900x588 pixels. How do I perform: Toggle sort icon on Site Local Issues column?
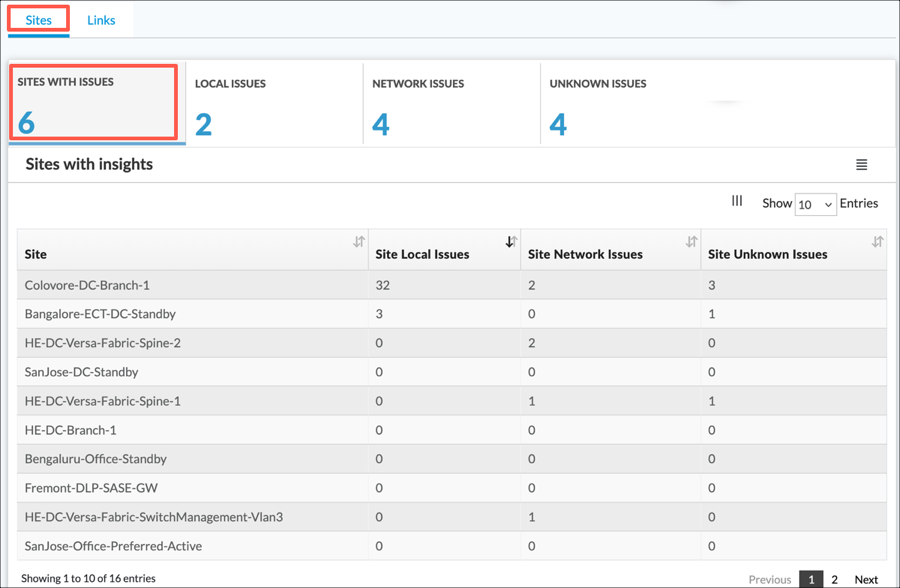pyautogui.click(x=510, y=242)
